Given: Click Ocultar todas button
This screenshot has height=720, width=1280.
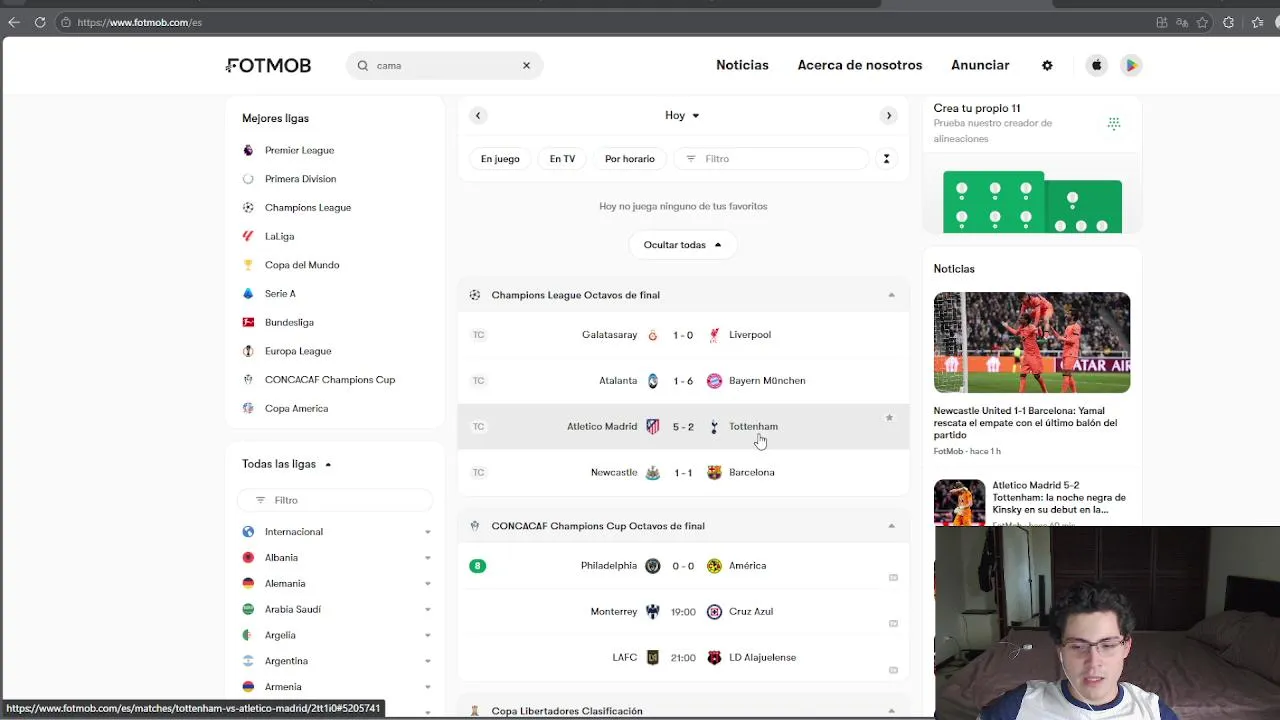Looking at the screenshot, I should [x=683, y=245].
